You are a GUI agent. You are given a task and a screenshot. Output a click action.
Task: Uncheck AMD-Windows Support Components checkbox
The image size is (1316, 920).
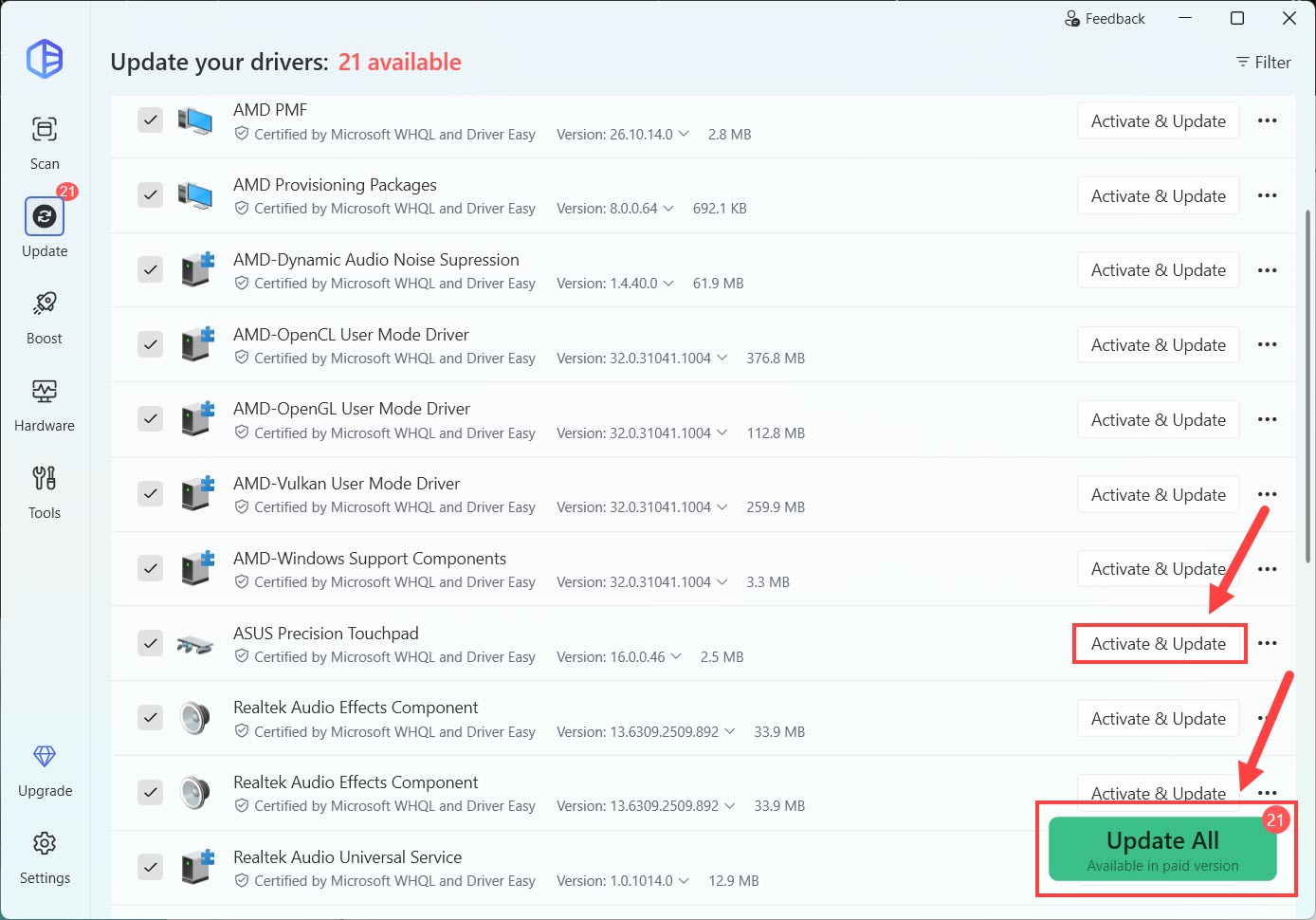[x=151, y=569]
